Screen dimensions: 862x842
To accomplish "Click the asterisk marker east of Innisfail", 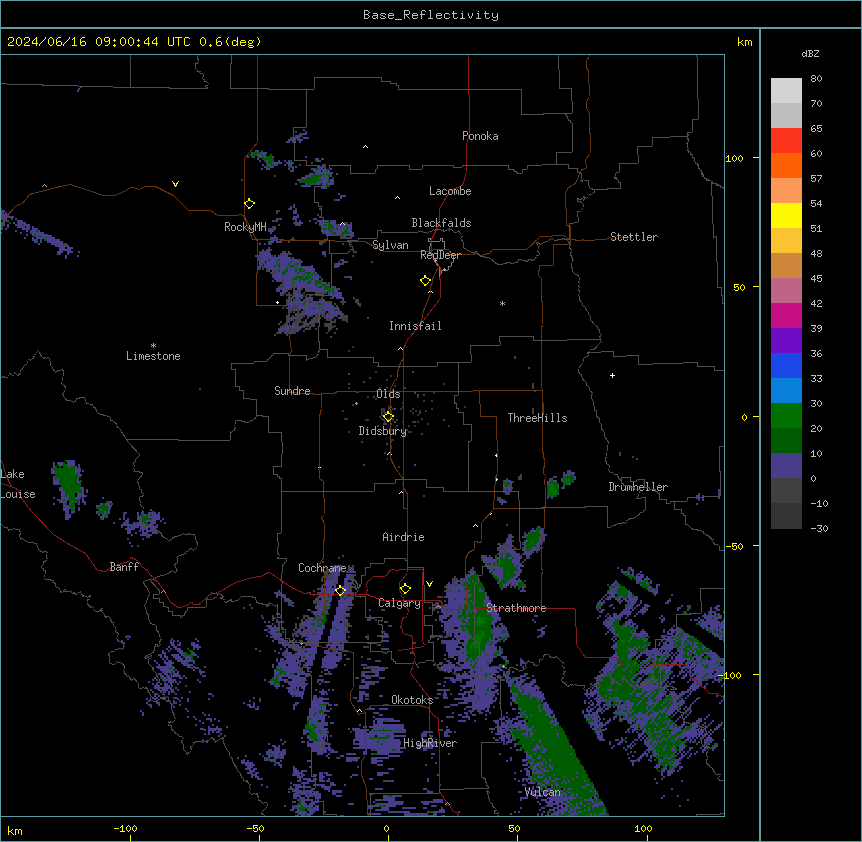I will tap(502, 303).
